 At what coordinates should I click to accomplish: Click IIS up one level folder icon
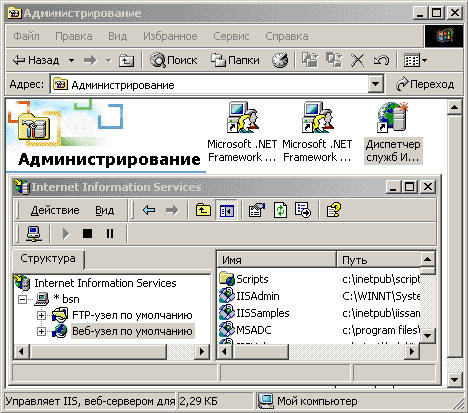click(x=203, y=210)
